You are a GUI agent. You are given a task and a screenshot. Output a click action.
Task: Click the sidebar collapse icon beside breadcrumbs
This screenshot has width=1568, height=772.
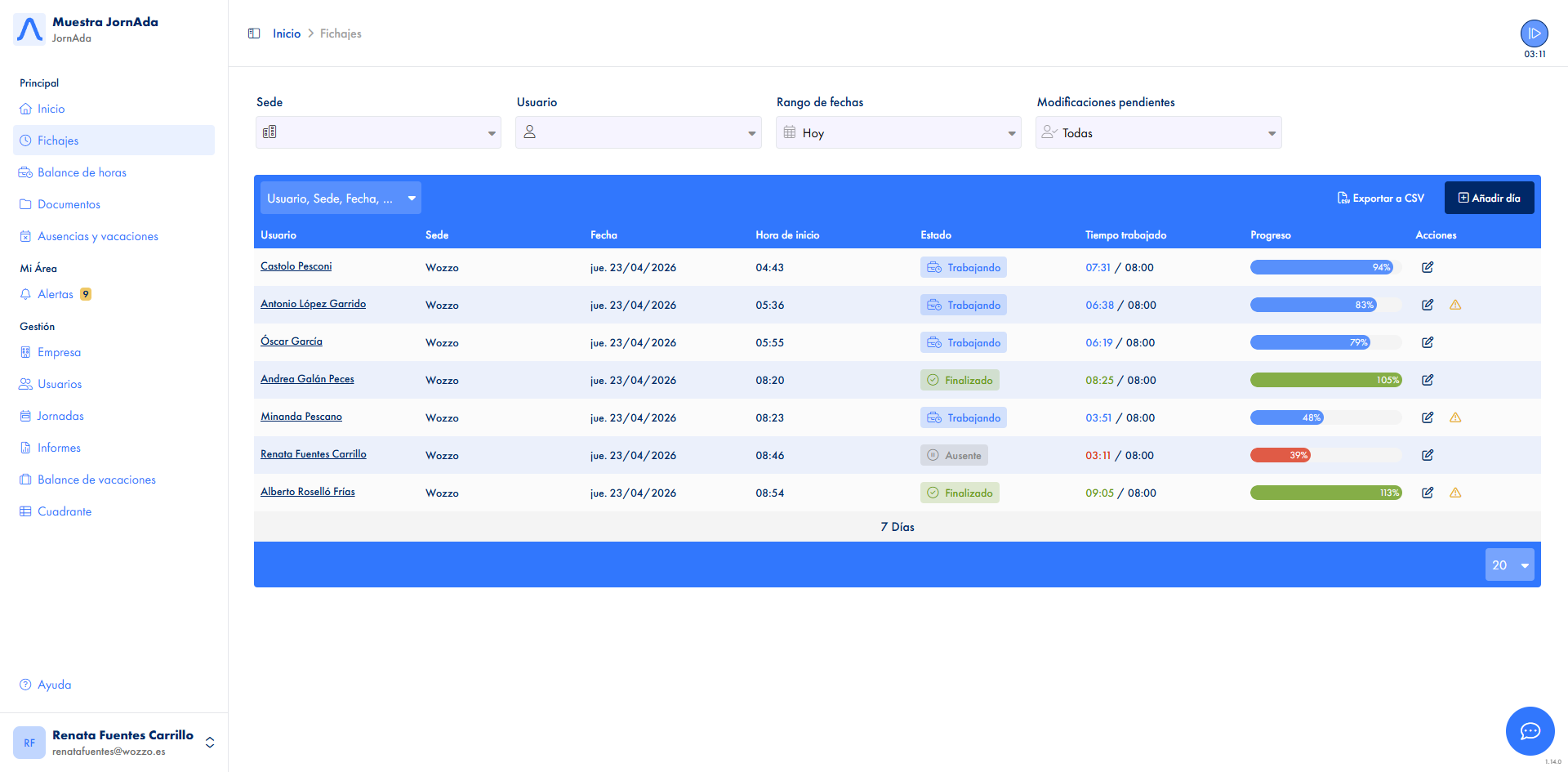click(x=254, y=33)
